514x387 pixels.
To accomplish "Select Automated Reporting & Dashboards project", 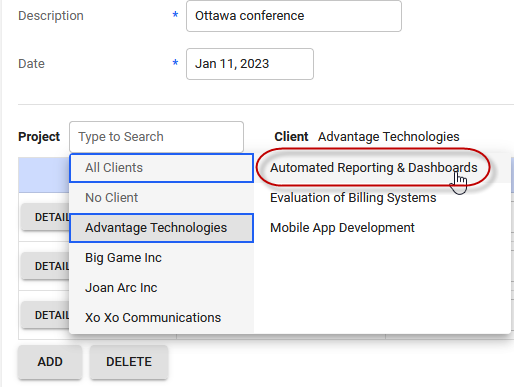I will pyautogui.click(x=373, y=168).
